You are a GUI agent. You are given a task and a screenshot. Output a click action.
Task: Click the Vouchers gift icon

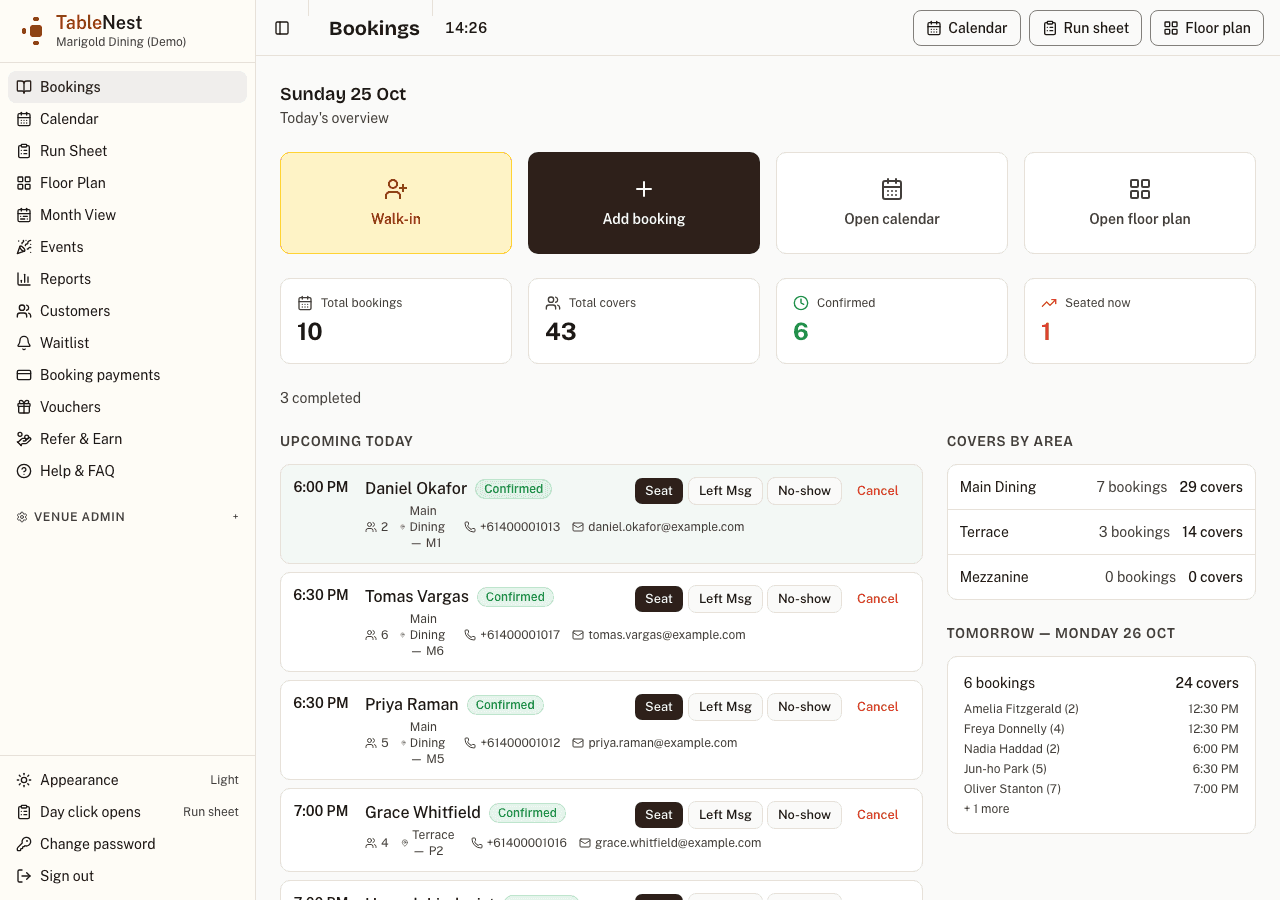[24, 407]
